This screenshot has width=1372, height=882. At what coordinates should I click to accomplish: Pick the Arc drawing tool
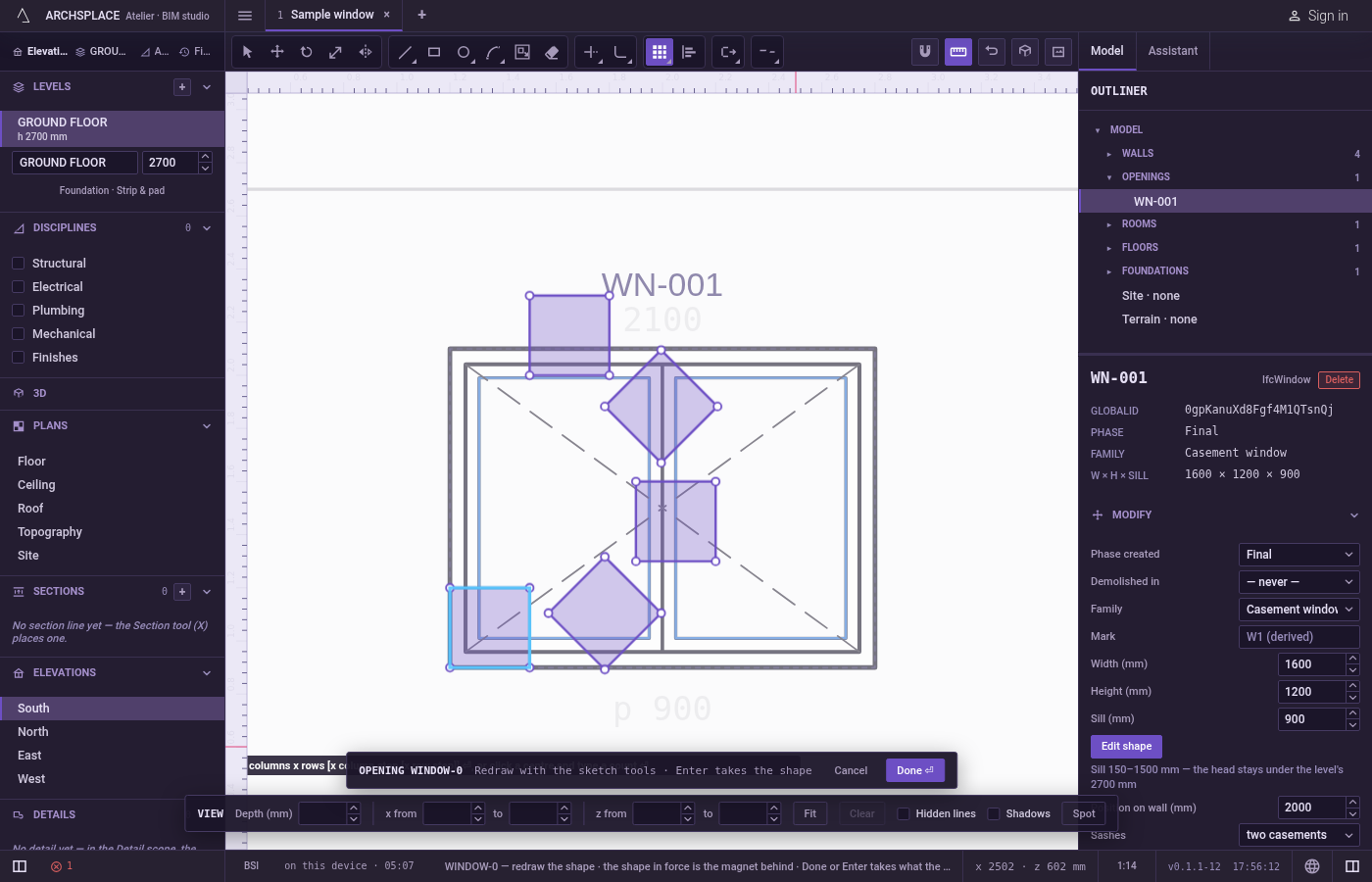(x=493, y=52)
